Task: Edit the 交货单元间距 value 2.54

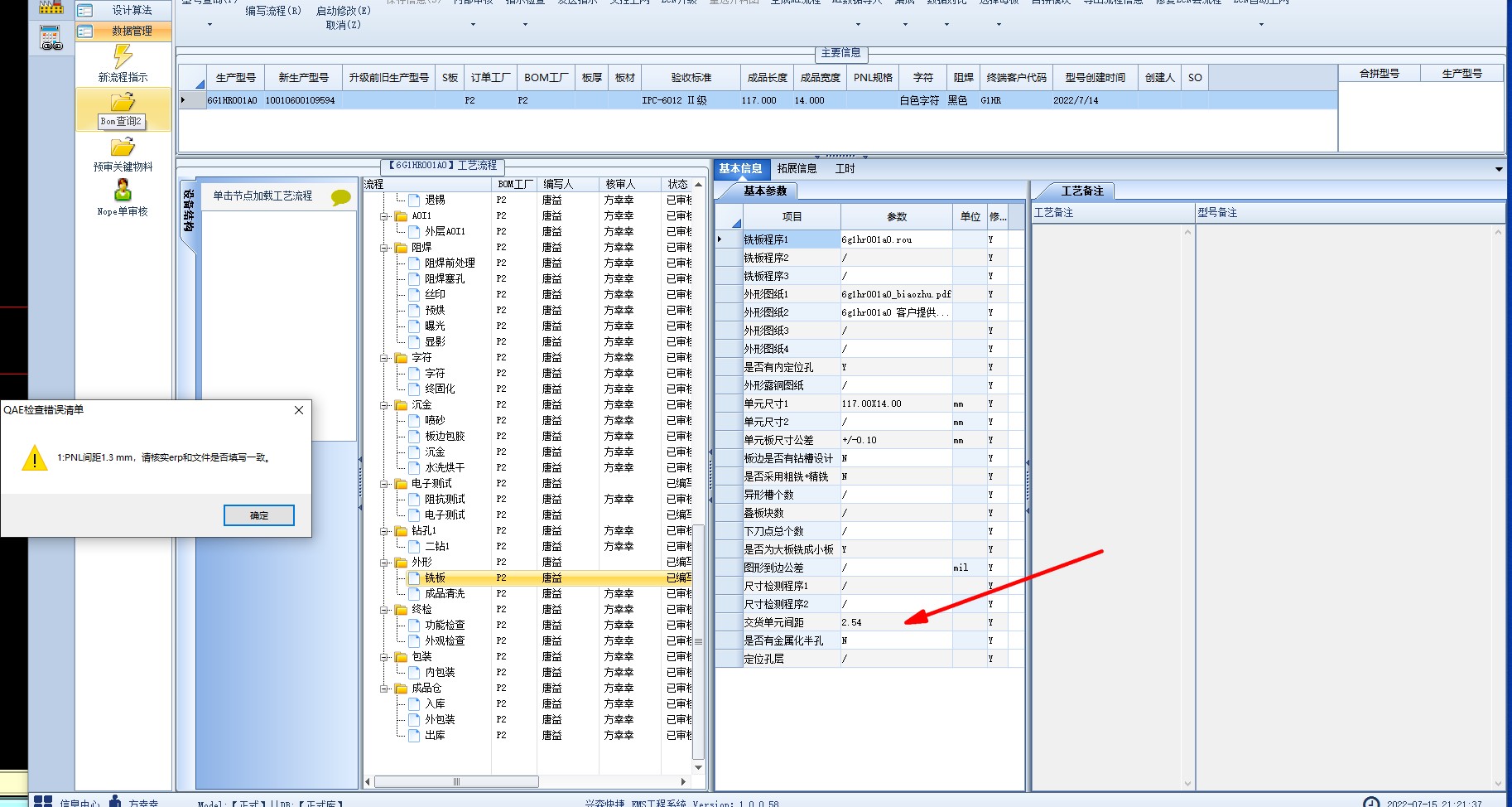Action: [x=896, y=622]
